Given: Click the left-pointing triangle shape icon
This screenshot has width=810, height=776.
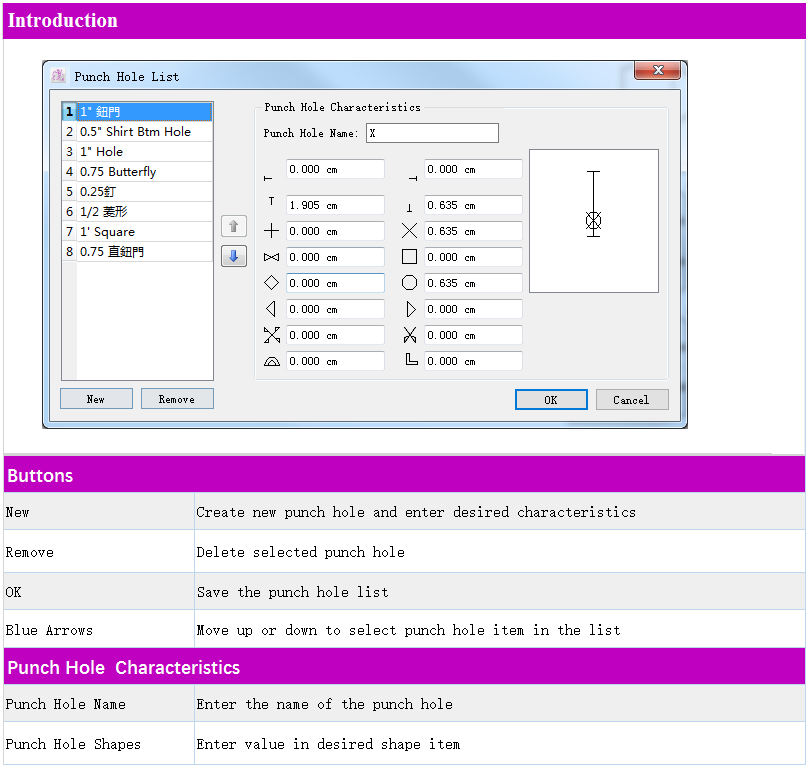Looking at the screenshot, I should coord(271,309).
